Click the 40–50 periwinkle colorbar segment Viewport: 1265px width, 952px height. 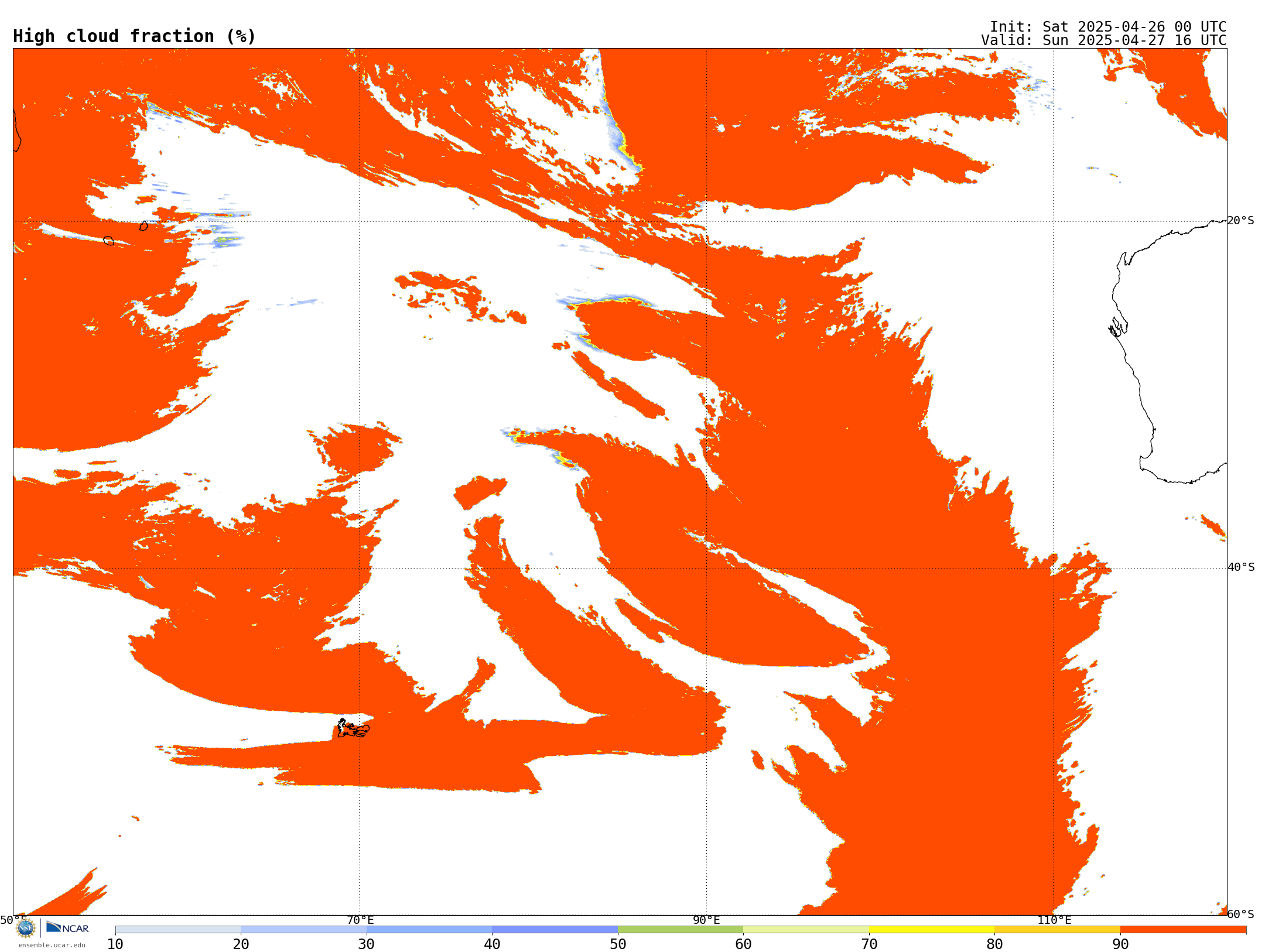coord(555,930)
